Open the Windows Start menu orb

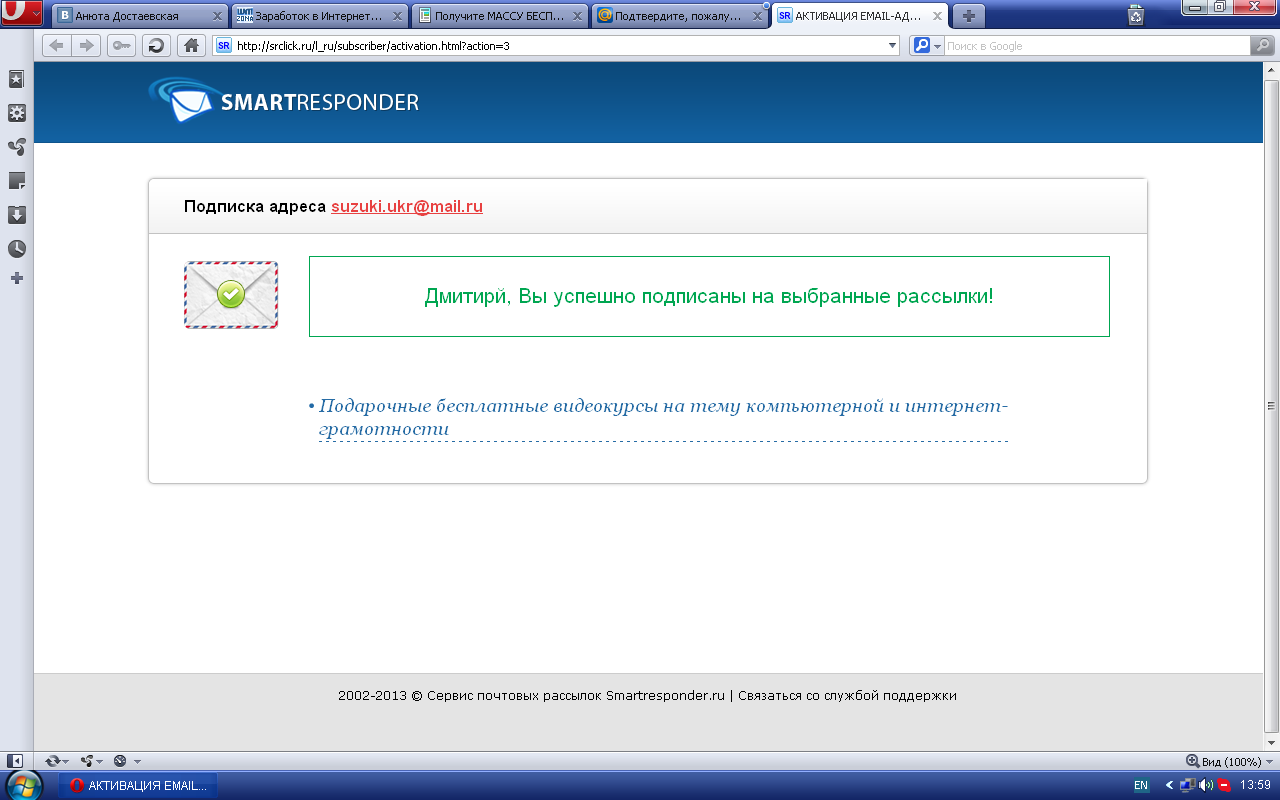pyautogui.click(x=24, y=784)
